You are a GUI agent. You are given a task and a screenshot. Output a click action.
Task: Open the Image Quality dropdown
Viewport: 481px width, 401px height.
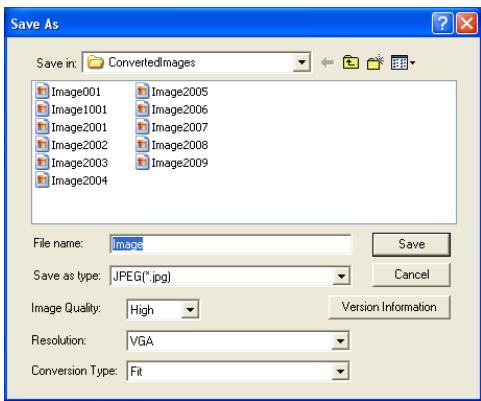pos(190,310)
